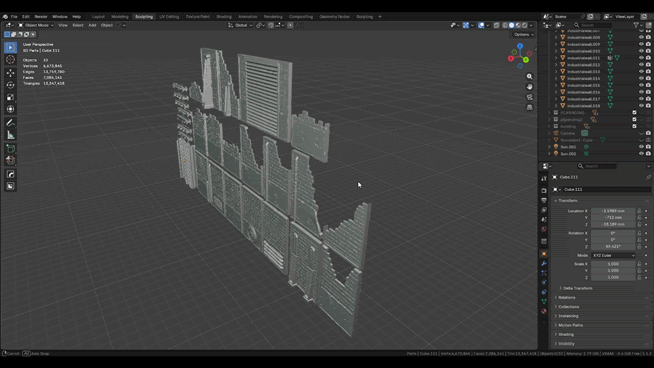Open the Output properties tab
654x368 pixels.
pos(544,200)
